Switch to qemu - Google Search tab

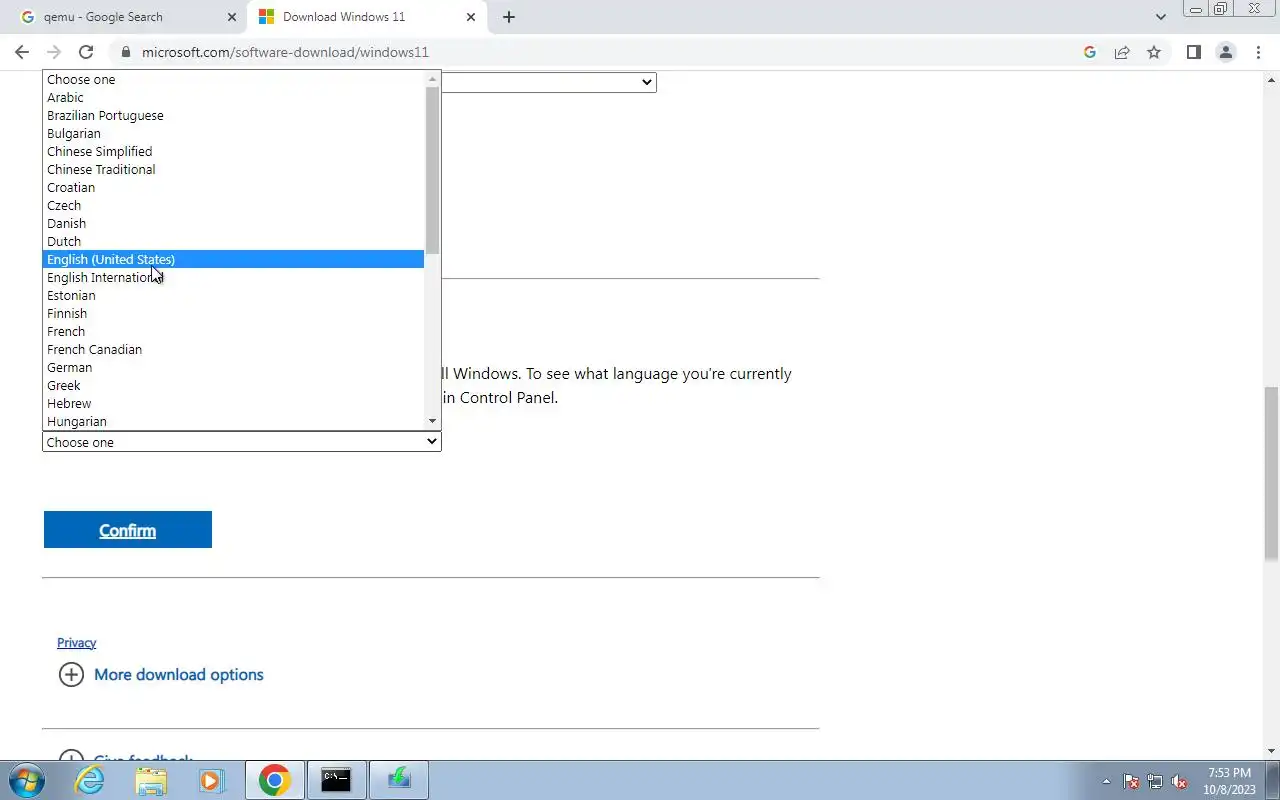pyautogui.click(x=126, y=17)
